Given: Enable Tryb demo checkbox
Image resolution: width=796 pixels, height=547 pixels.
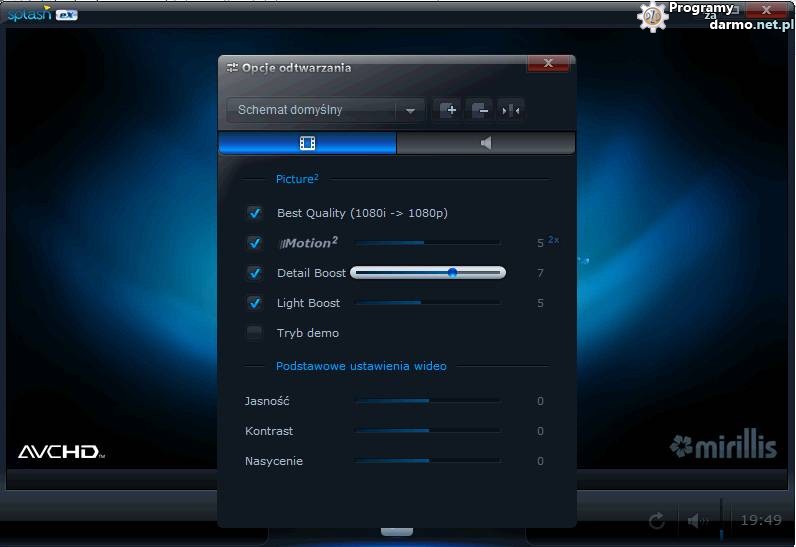Looking at the screenshot, I should click(x=254, y=333).
